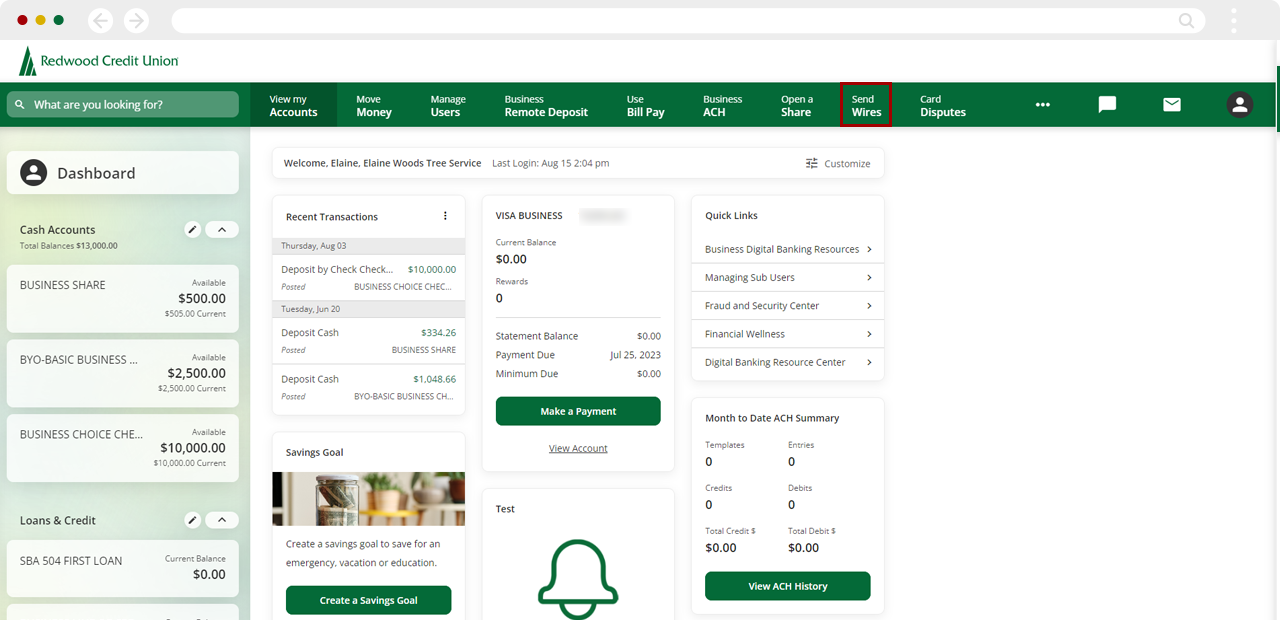This screenshot has height=620, width=1280.
Task: Click View ACH History button
Action: tap(788, 586)
